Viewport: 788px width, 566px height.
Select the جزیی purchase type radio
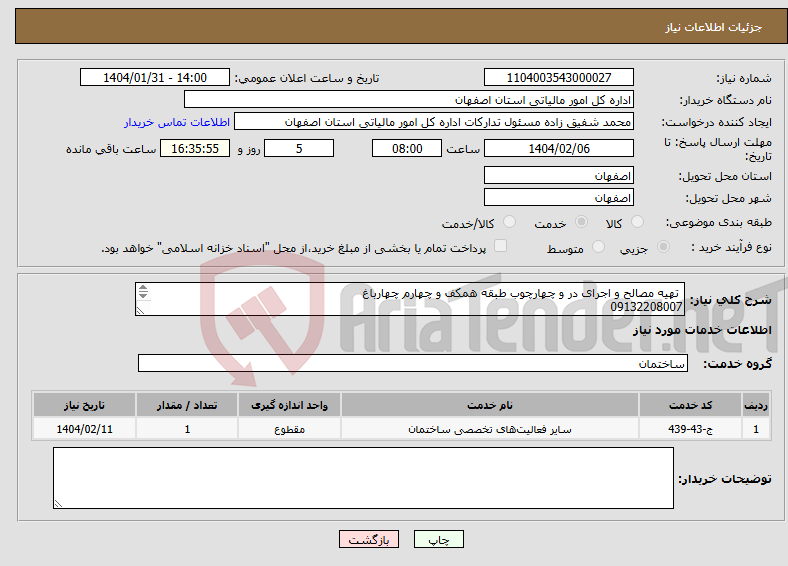(663, 246)
